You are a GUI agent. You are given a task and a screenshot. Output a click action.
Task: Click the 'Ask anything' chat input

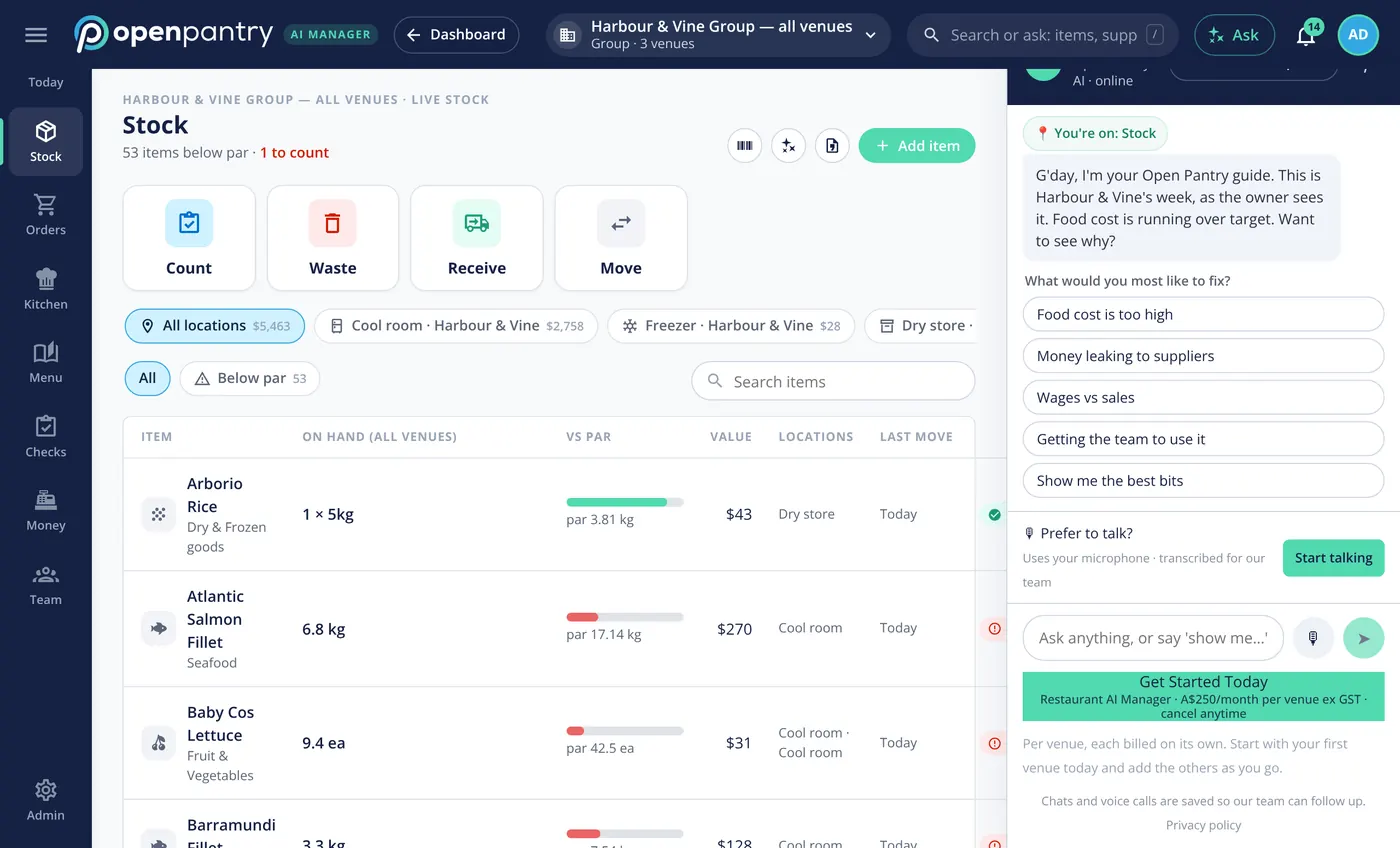click(x=1153, y=638)
